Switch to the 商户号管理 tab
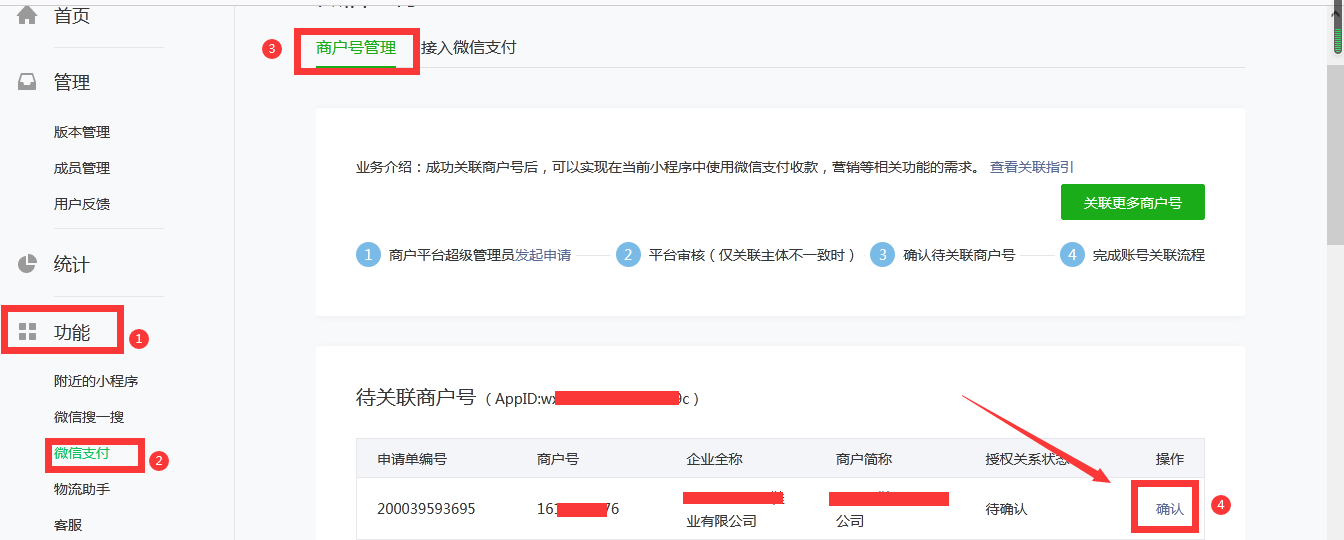This screenshot has height=540, width=1344. click(x=355, y=48)
